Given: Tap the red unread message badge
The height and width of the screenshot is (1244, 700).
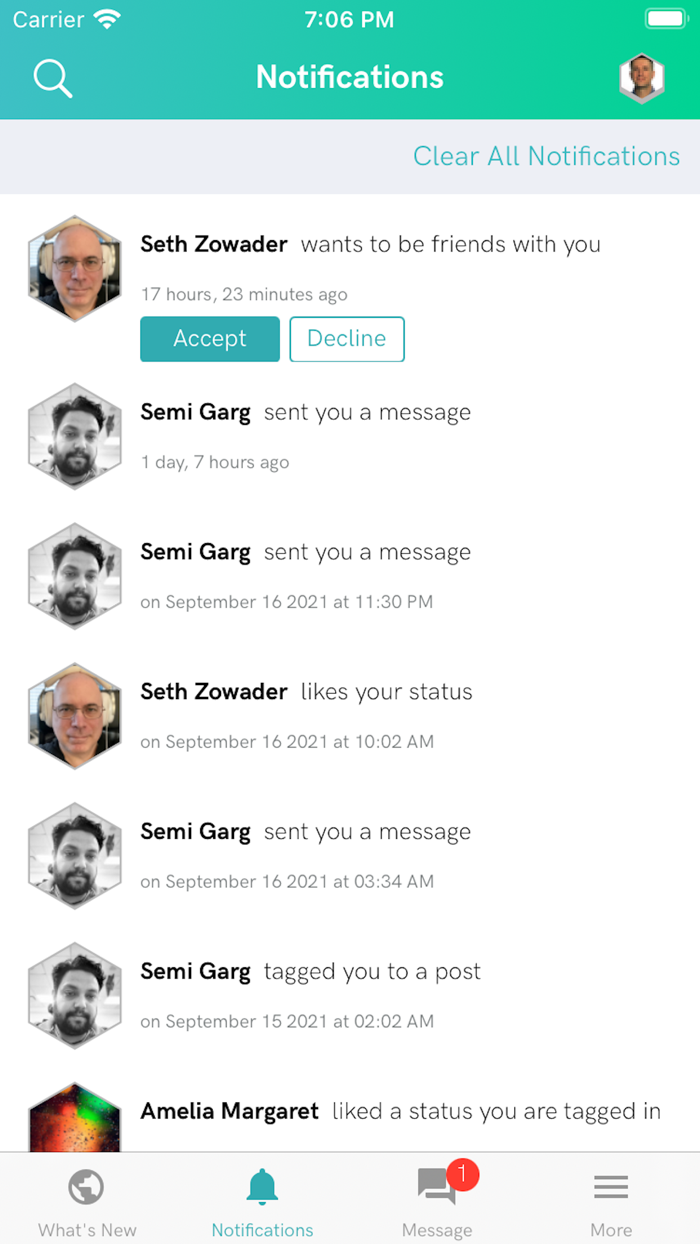Looking at the screenshot, I should (463, 1173).
